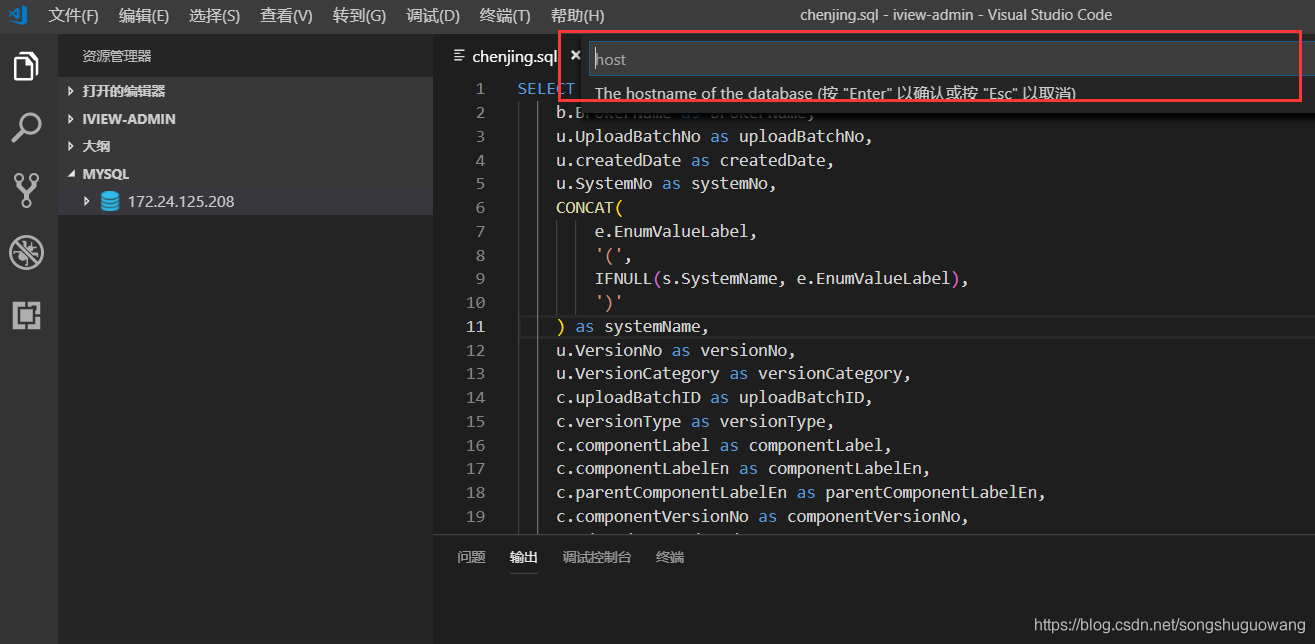Open the Source Control view
This screenshot has width=1315, height=644.
[25, 190]
